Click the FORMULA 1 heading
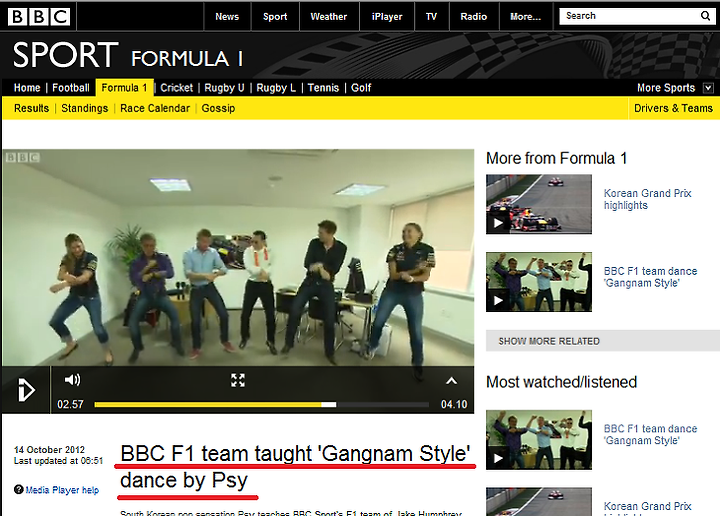720x516 pixels. (187, 59)
